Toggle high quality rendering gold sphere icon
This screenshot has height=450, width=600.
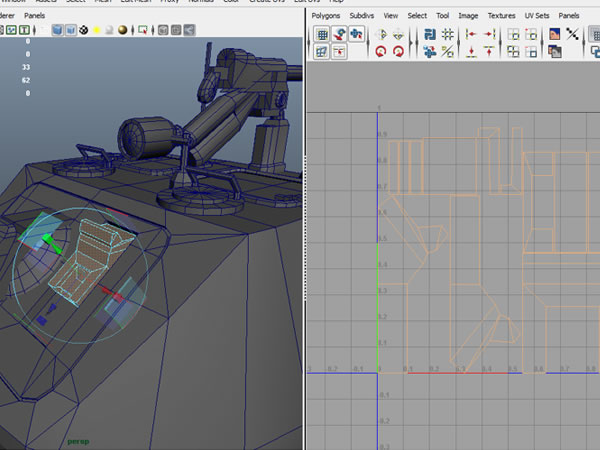click(122, 30)
